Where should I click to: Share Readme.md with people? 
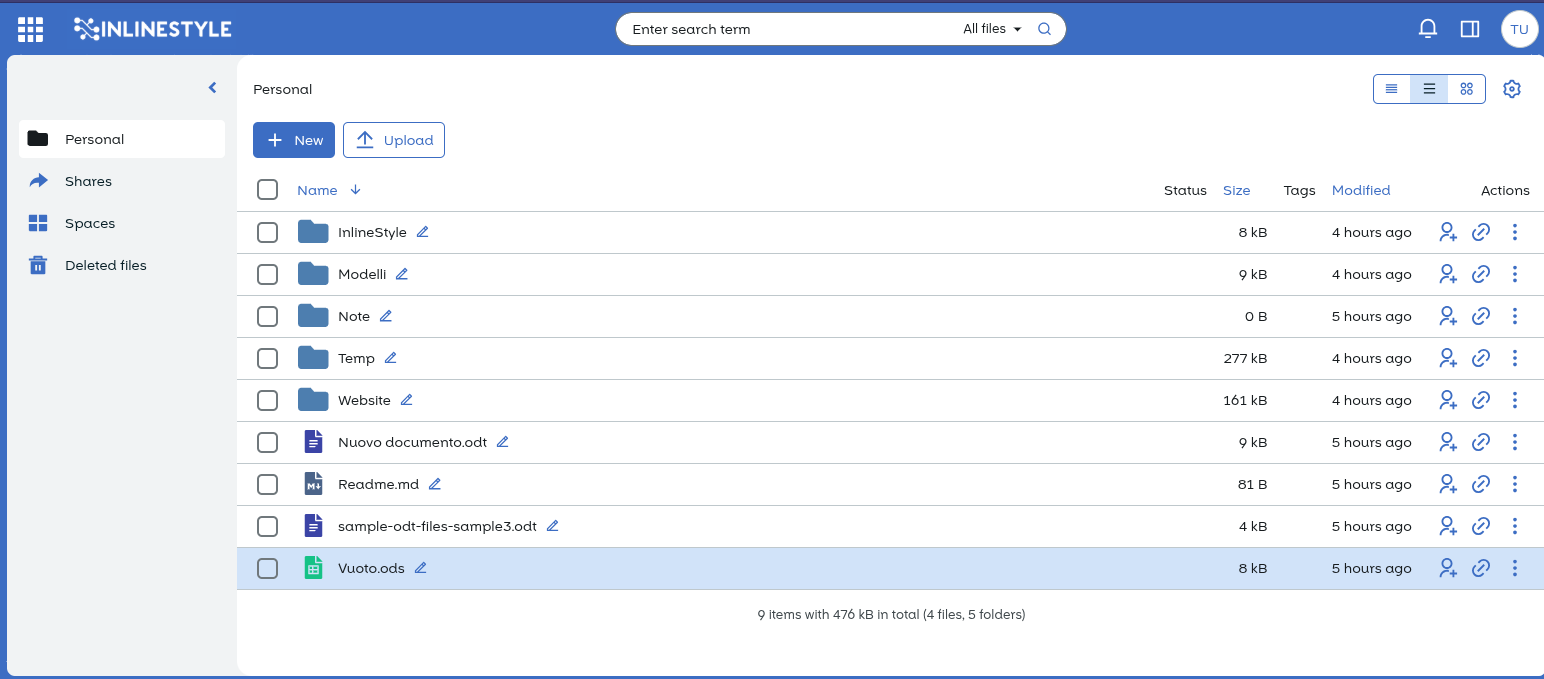pos(1448,484)
